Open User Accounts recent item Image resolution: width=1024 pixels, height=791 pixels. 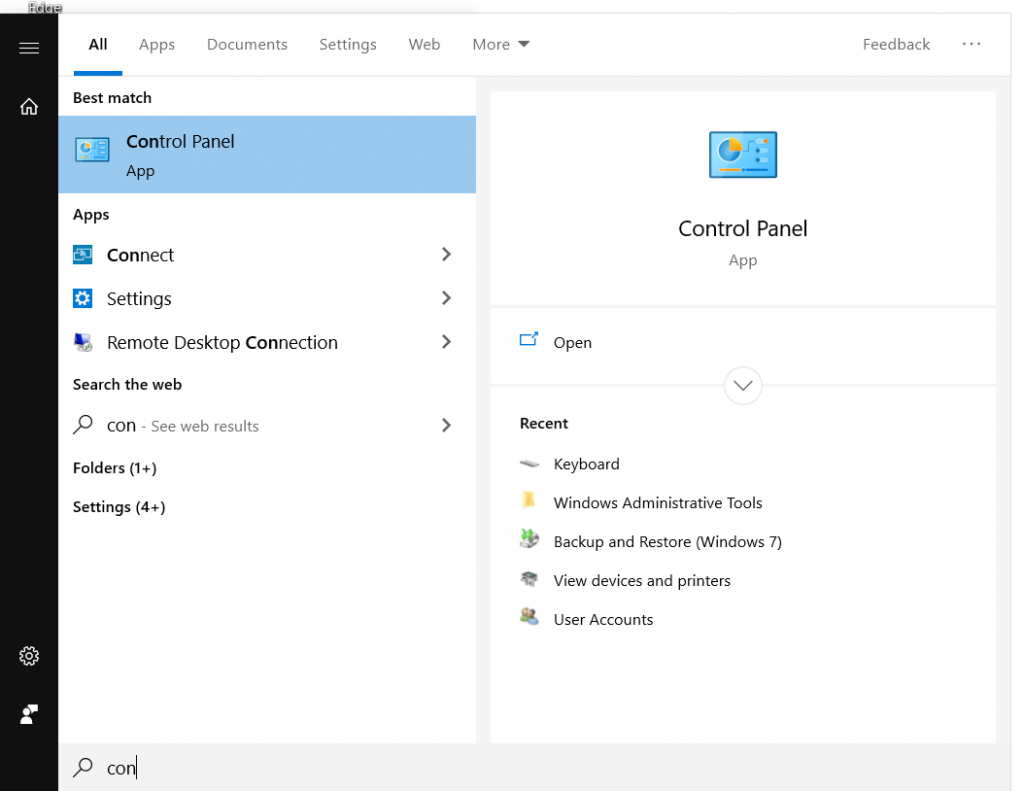click(603, 619)
